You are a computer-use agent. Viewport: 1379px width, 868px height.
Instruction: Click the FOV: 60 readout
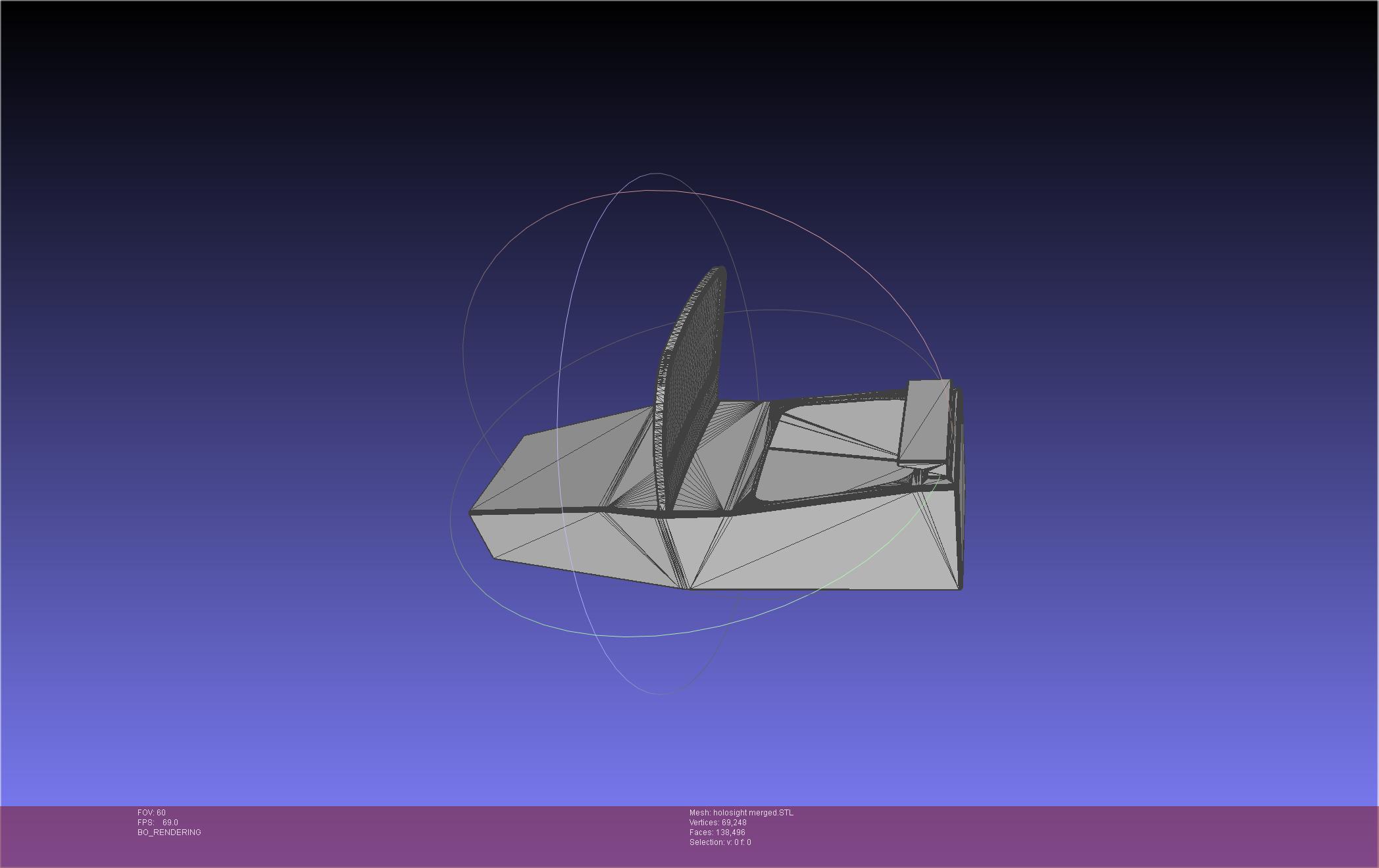coord(151,813)
